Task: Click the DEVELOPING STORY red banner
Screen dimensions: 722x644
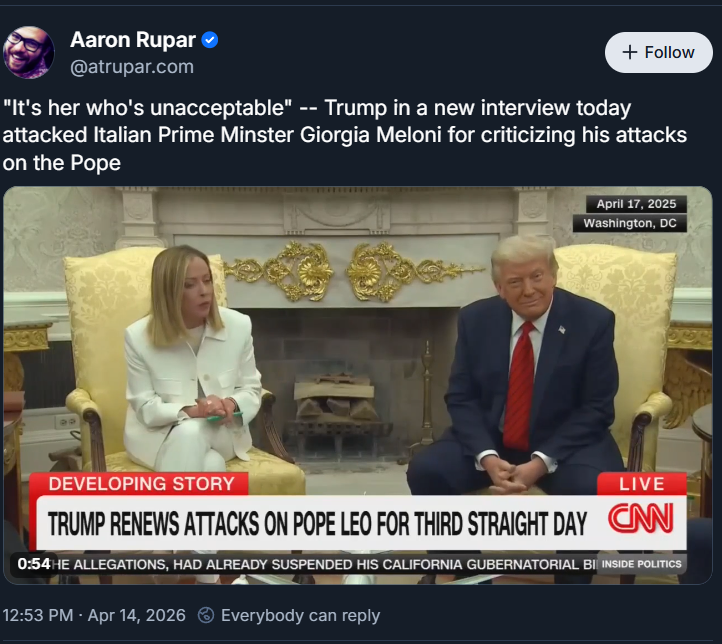Action: click(141, 484)
